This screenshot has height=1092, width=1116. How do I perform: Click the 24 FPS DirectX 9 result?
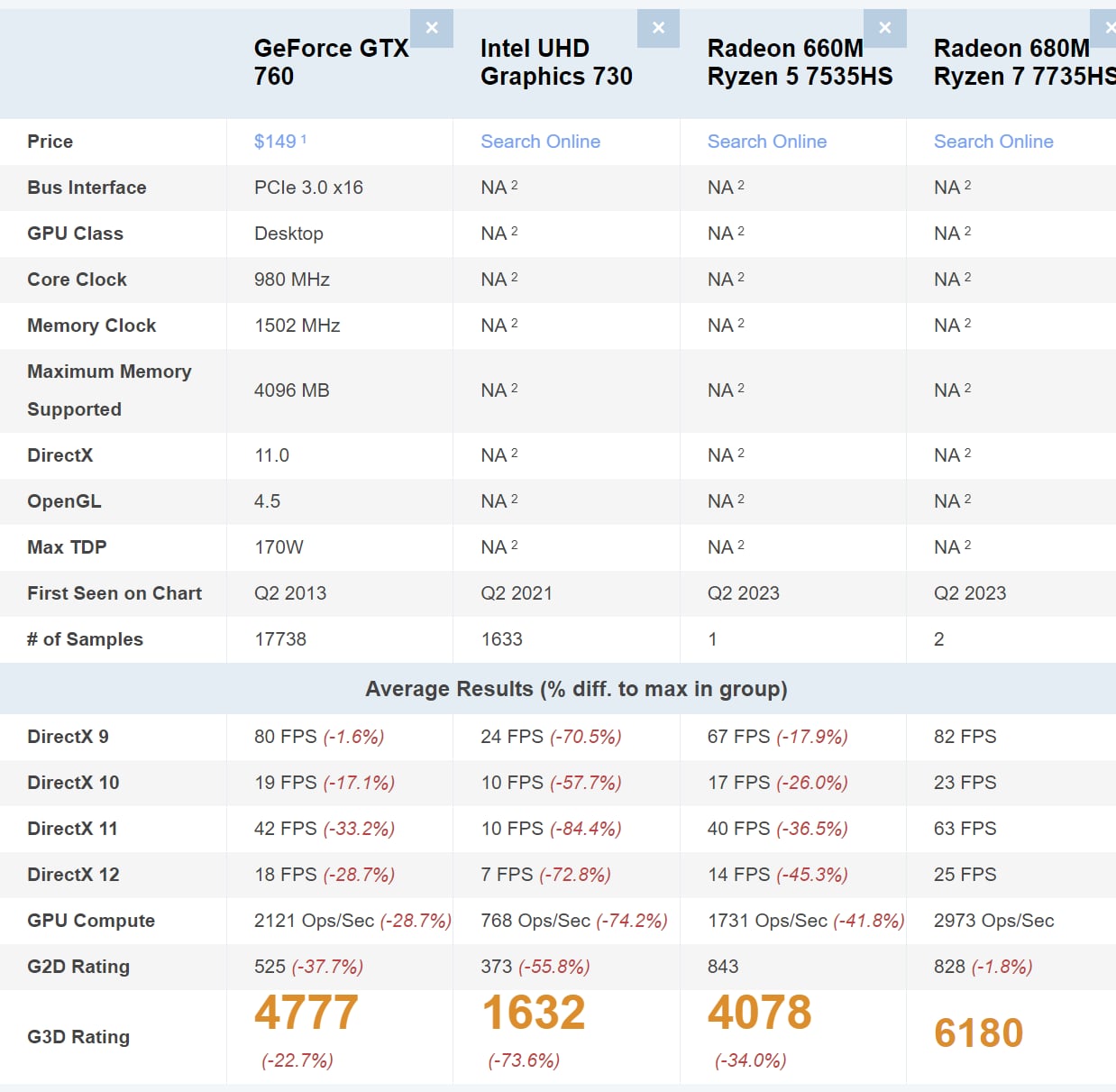(x=512, y=737)
